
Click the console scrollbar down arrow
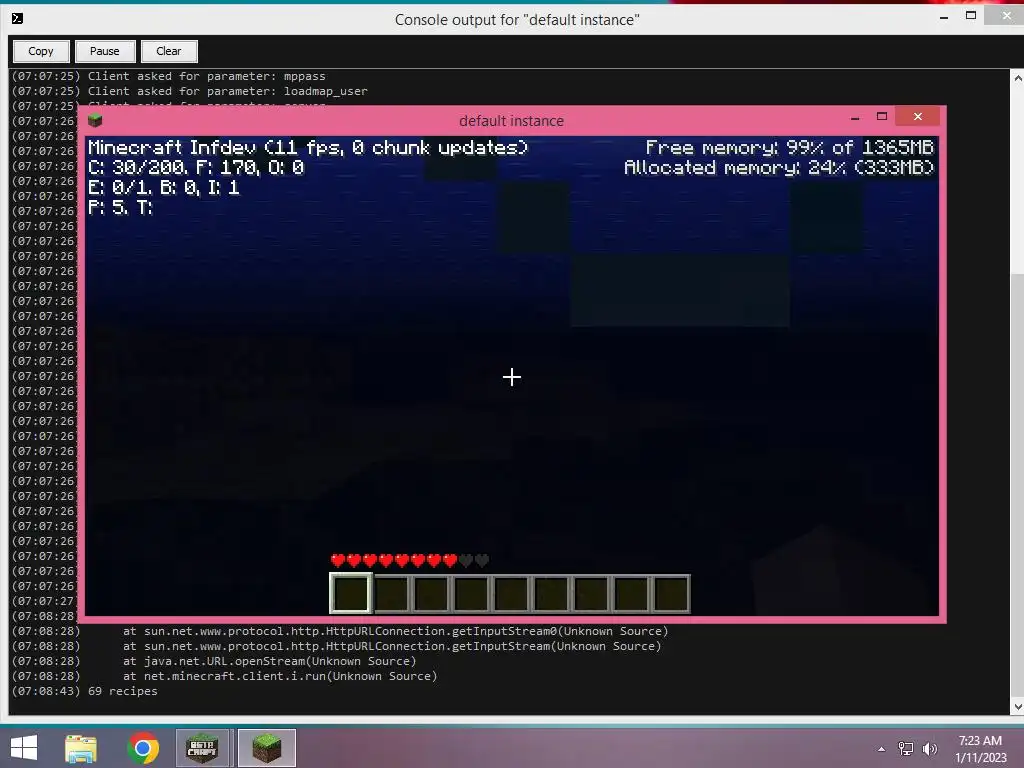(x=1017, y=707)
